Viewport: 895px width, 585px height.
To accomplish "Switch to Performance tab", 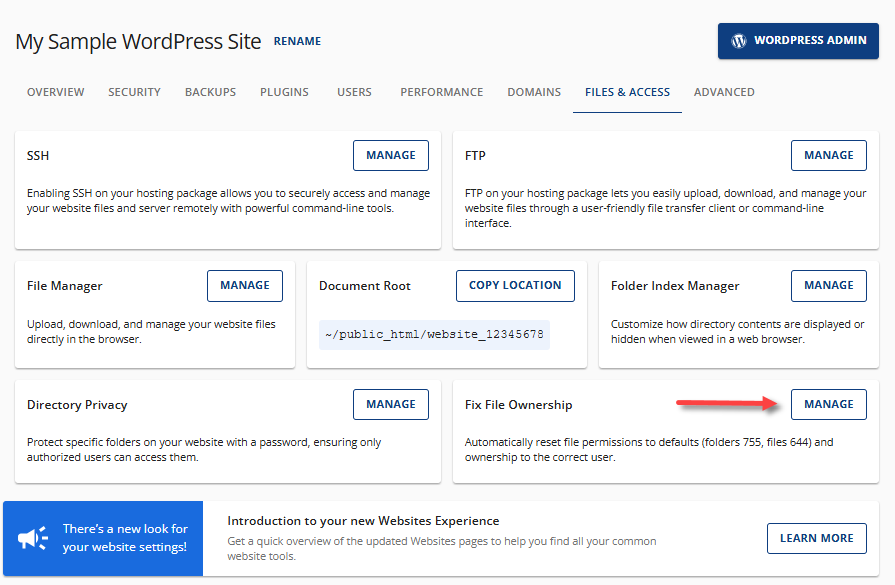I will click(442, 92).
